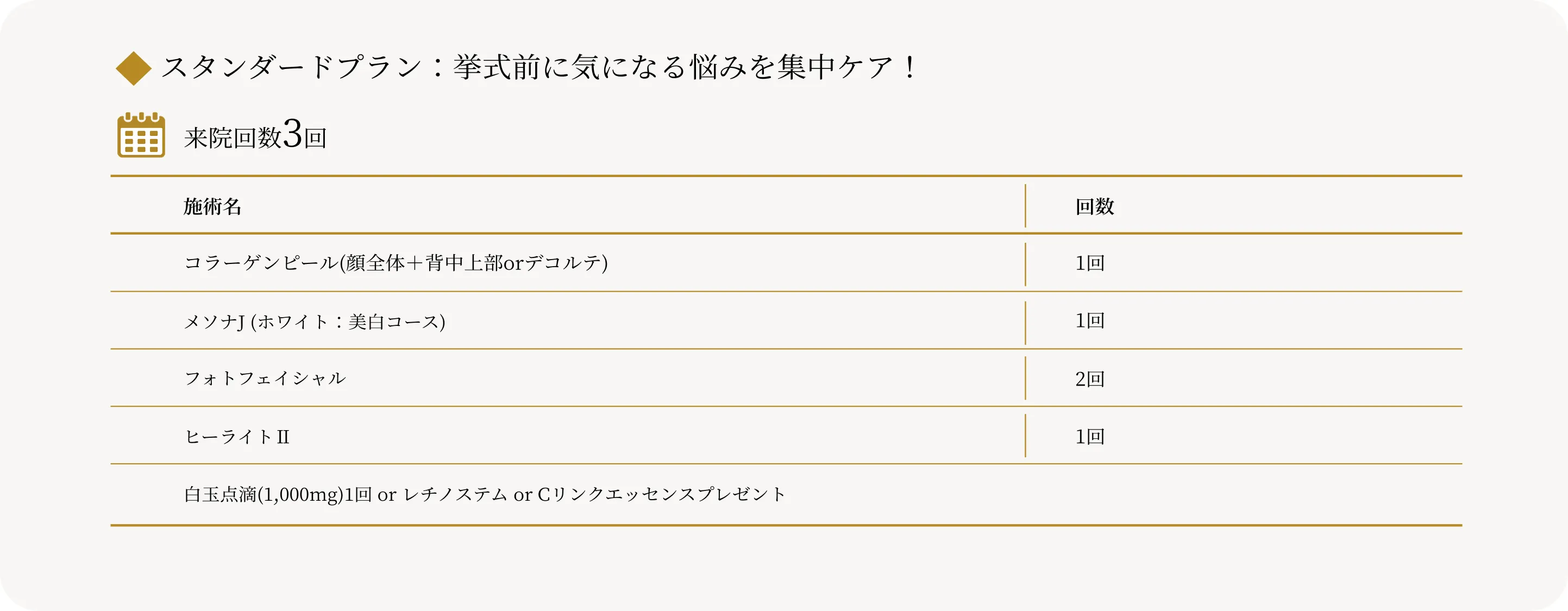Click the large number 3 in visit count

[293, 134]
